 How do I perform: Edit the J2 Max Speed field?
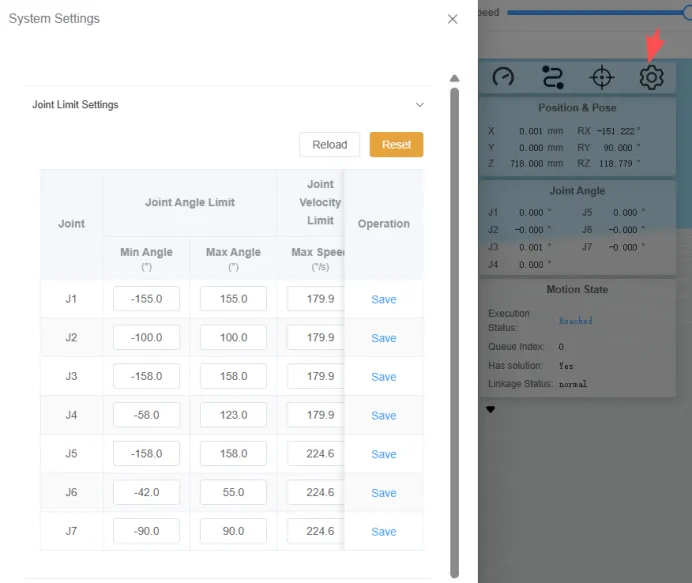tap(315, 338)
